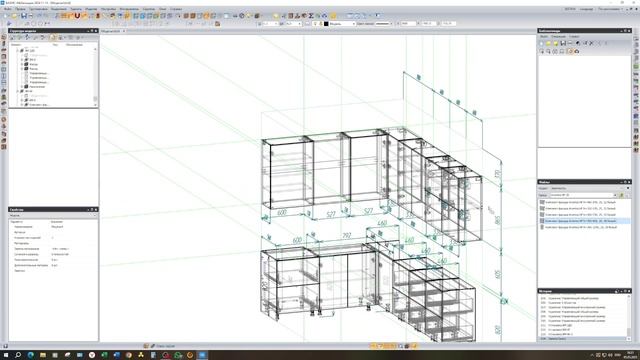640x360 pixels.
Task: Click the pencil layer icon in status bar
Action: (153, 346)
